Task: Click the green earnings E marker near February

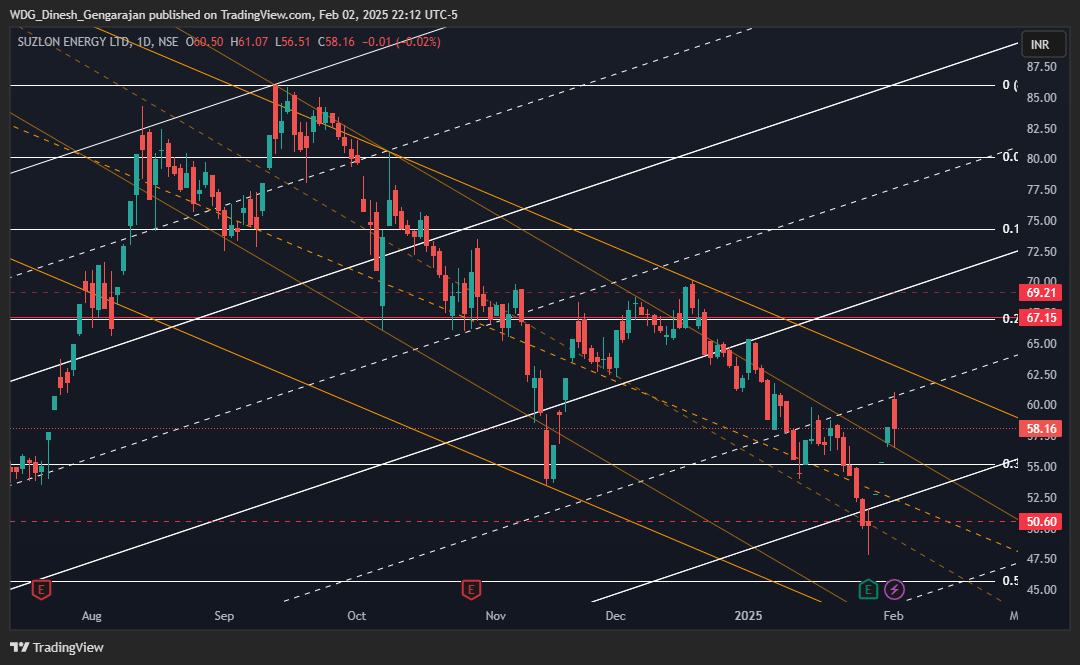Action: tap(868, 590)
